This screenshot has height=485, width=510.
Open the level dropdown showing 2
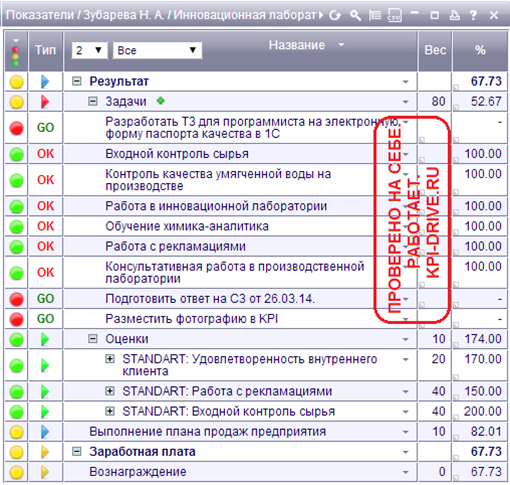pyautogui.click(x=89, y=50)
